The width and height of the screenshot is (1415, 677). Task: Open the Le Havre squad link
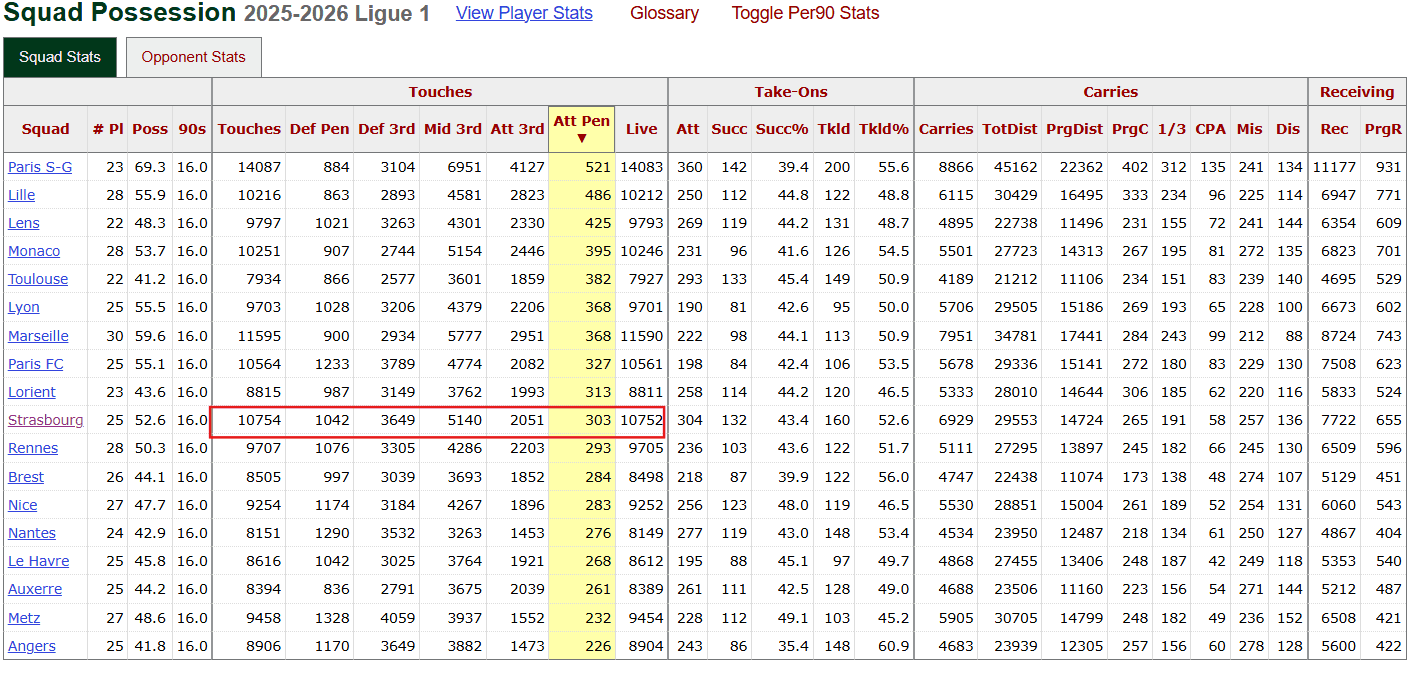[38, 561]
